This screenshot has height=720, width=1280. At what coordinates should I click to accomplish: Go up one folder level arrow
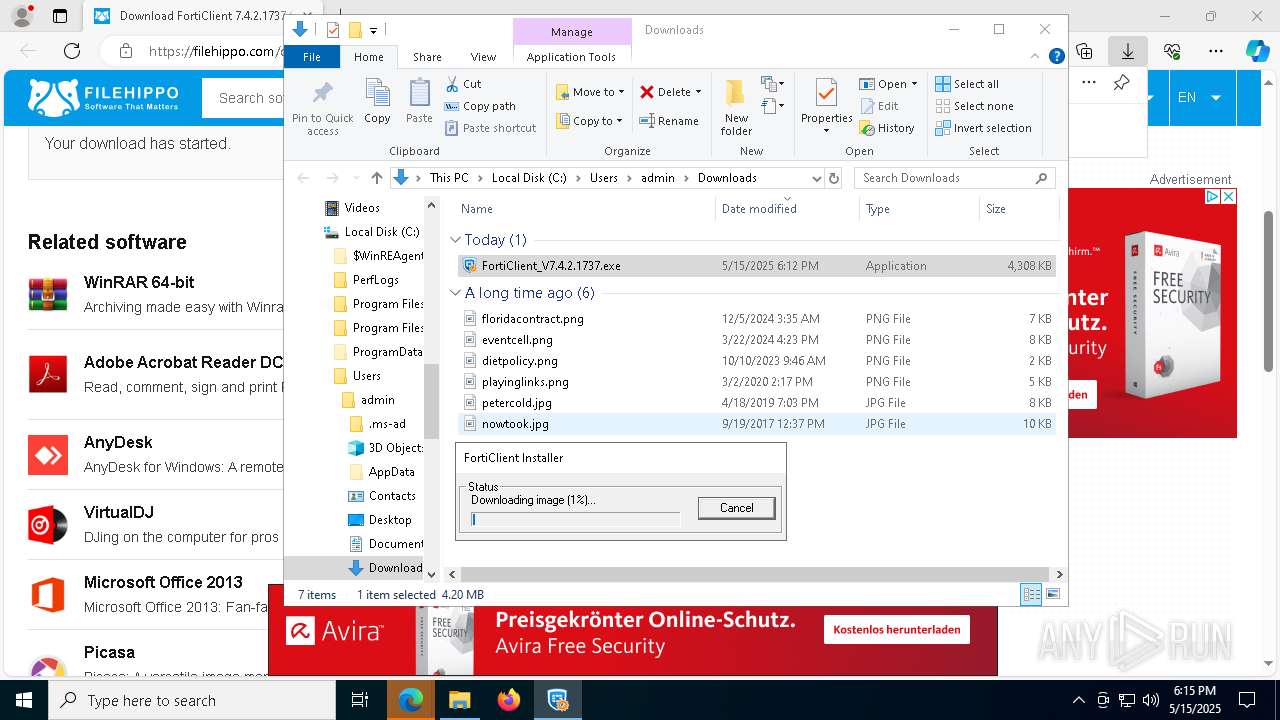click(376, 178)
